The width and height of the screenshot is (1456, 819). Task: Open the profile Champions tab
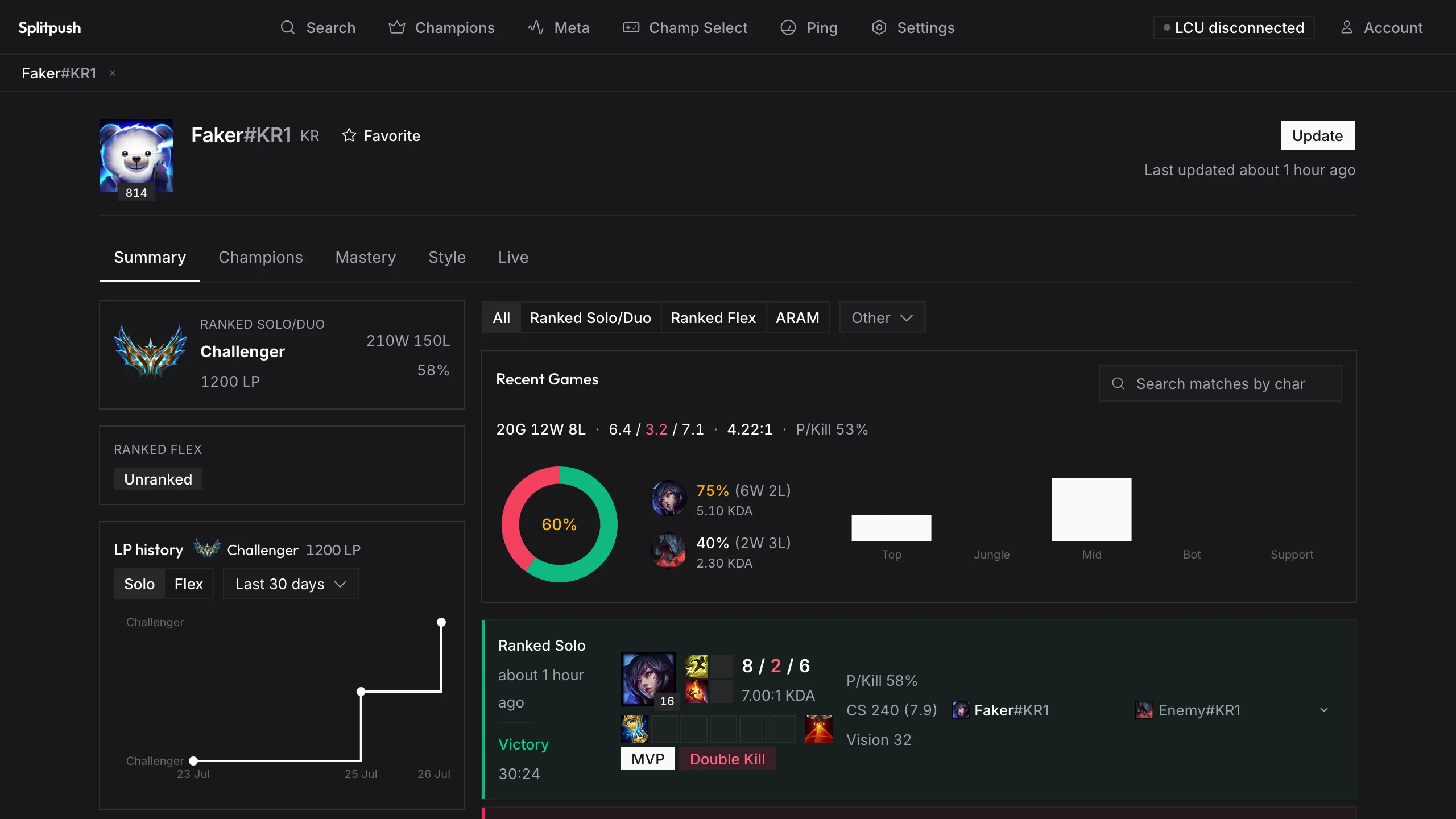(260, 257)
